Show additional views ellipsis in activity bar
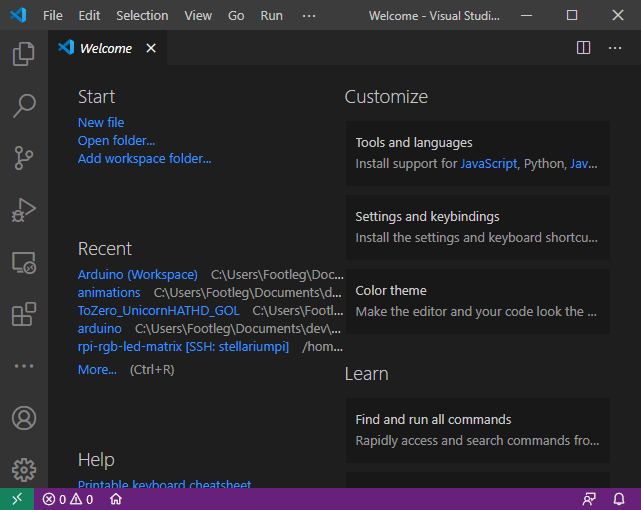This screenshot has height=510, width=641. [x=24, y=366]
